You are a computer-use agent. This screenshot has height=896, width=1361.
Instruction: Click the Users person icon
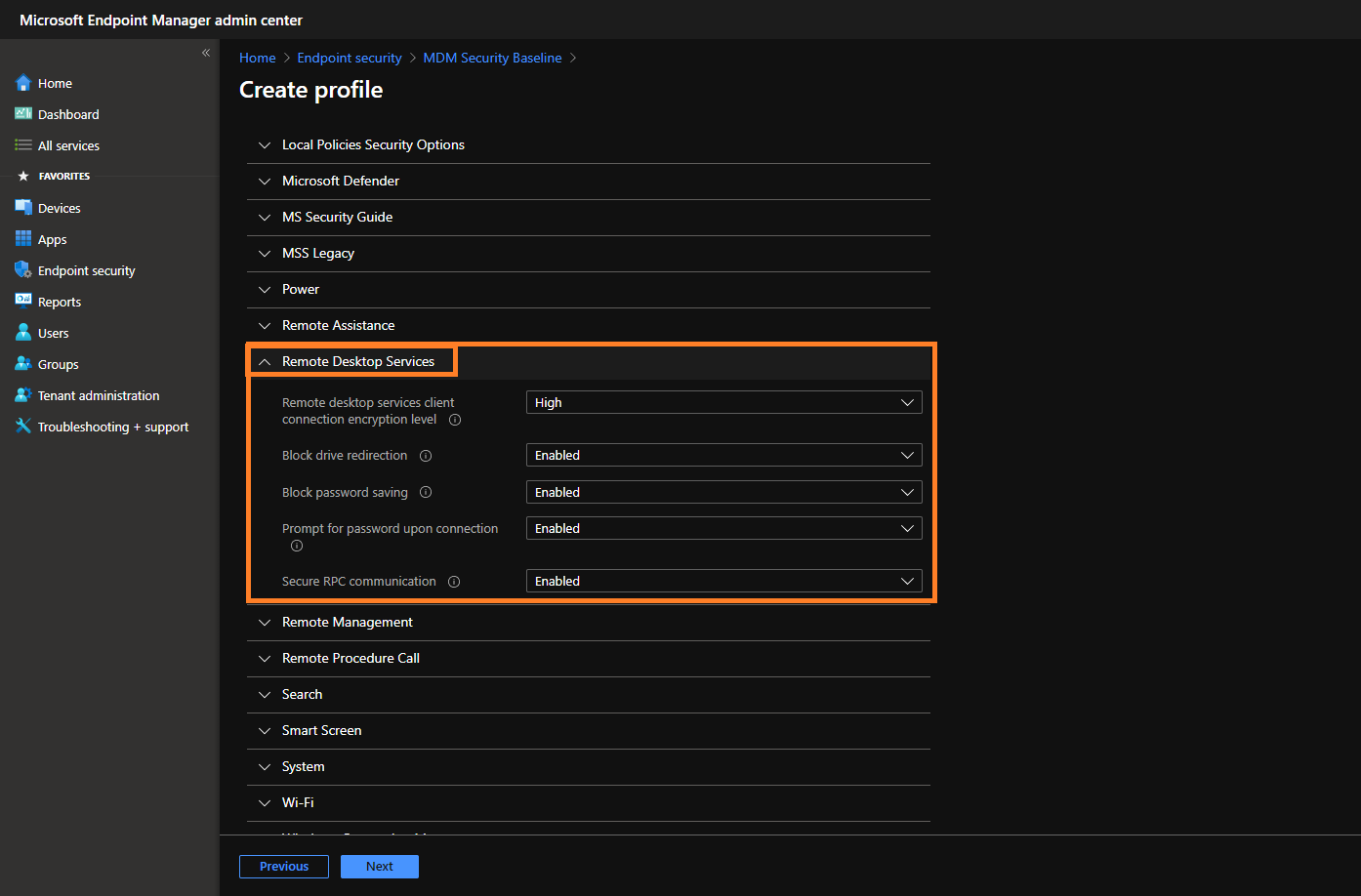point(23,333)
